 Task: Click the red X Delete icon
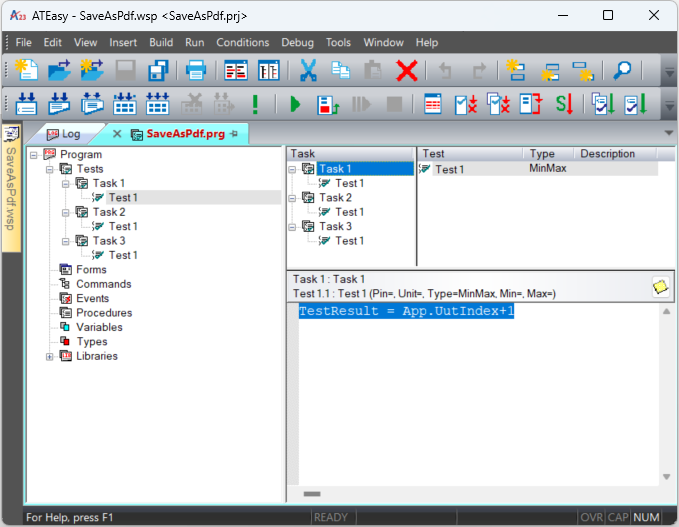click(406, 70)
